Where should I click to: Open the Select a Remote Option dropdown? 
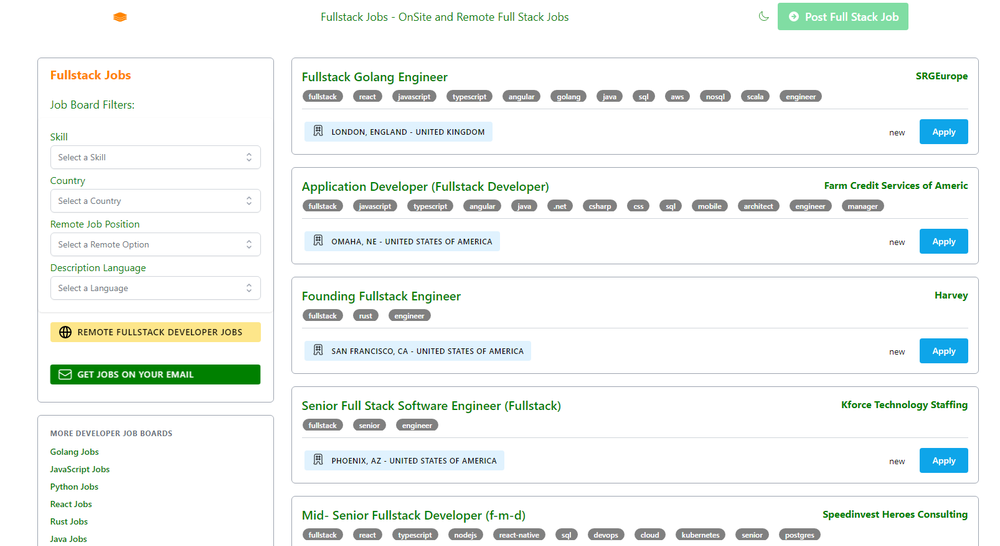click(155, 244)
